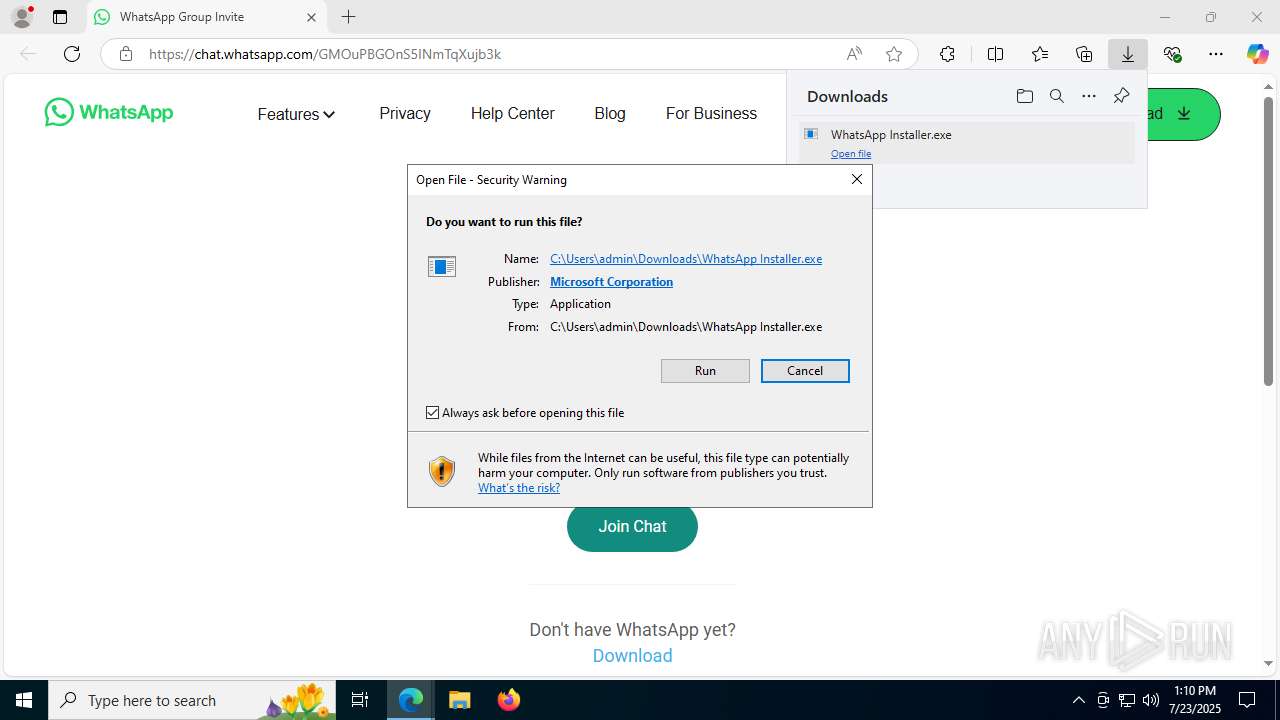The height and width of the screenshot is (720, 1280).
Task: Switch to Microsoft Edge on taskbar
Action: (411, 700)
